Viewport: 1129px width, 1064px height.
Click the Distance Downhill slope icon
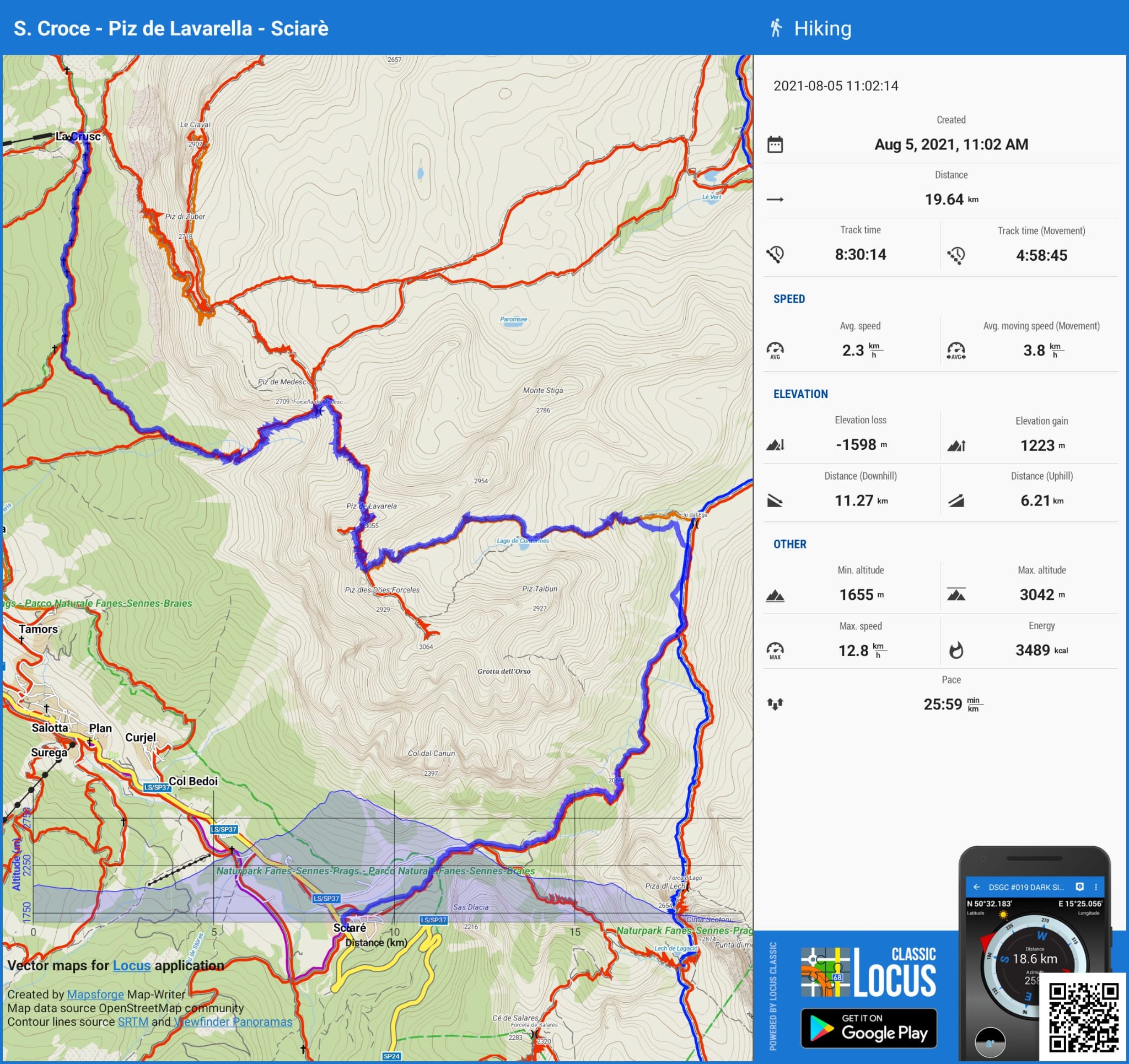pyautogui.click(x=775, y=501)
